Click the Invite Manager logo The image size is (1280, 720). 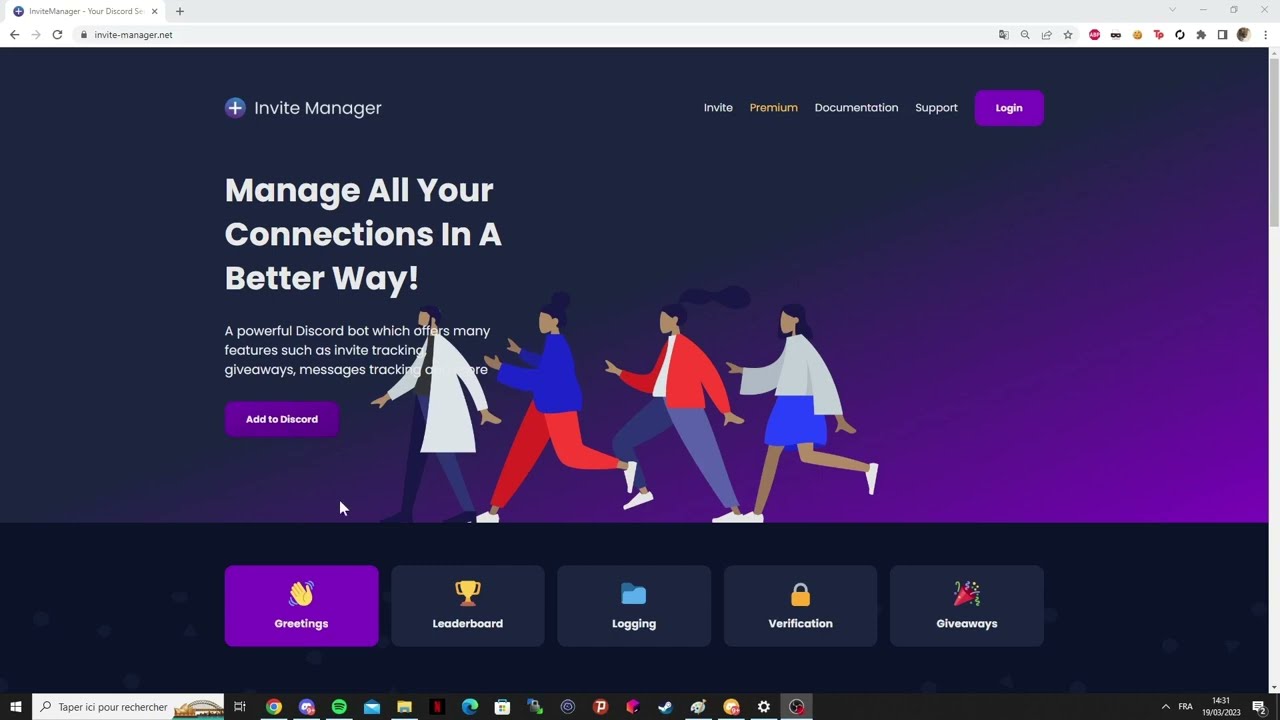click(303, 108)
